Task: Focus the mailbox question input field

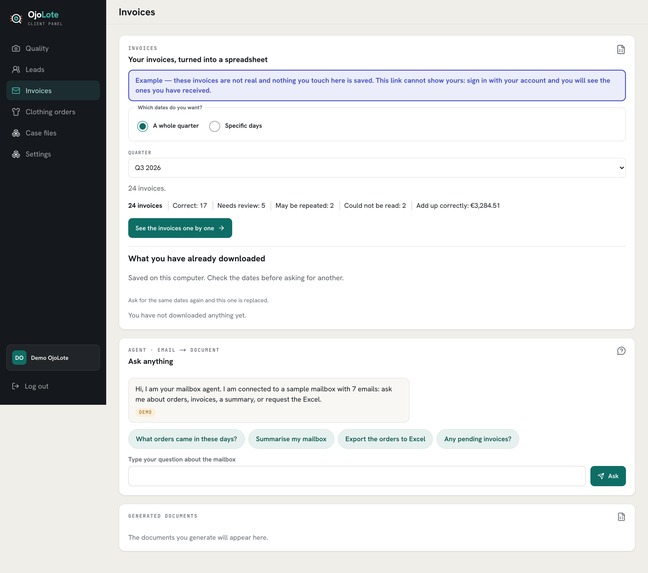Action: 357,476
